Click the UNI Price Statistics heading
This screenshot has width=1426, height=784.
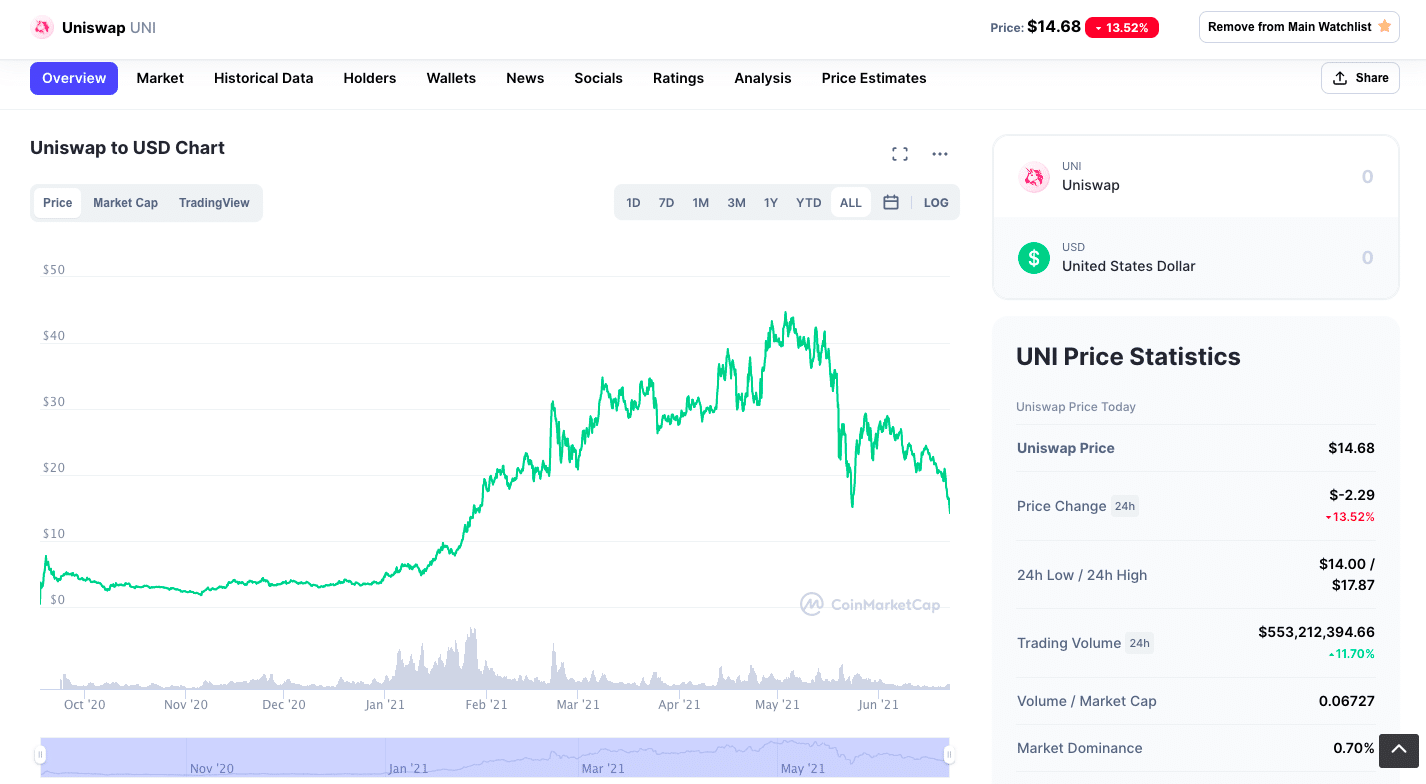pyautogui.click(x=1128, y=357)
